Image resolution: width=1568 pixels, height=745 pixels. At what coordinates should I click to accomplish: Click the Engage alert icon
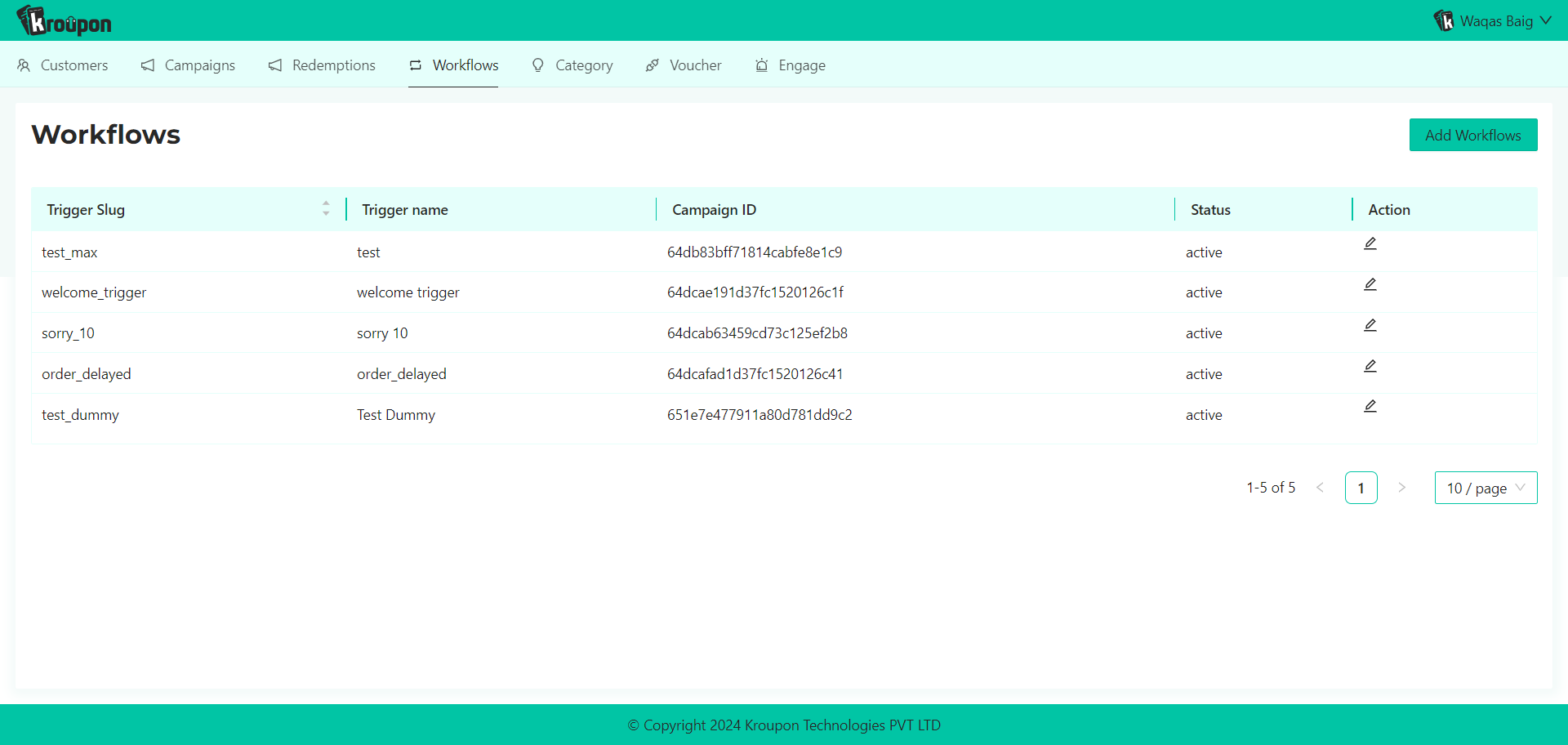click(x=761, y=65)
